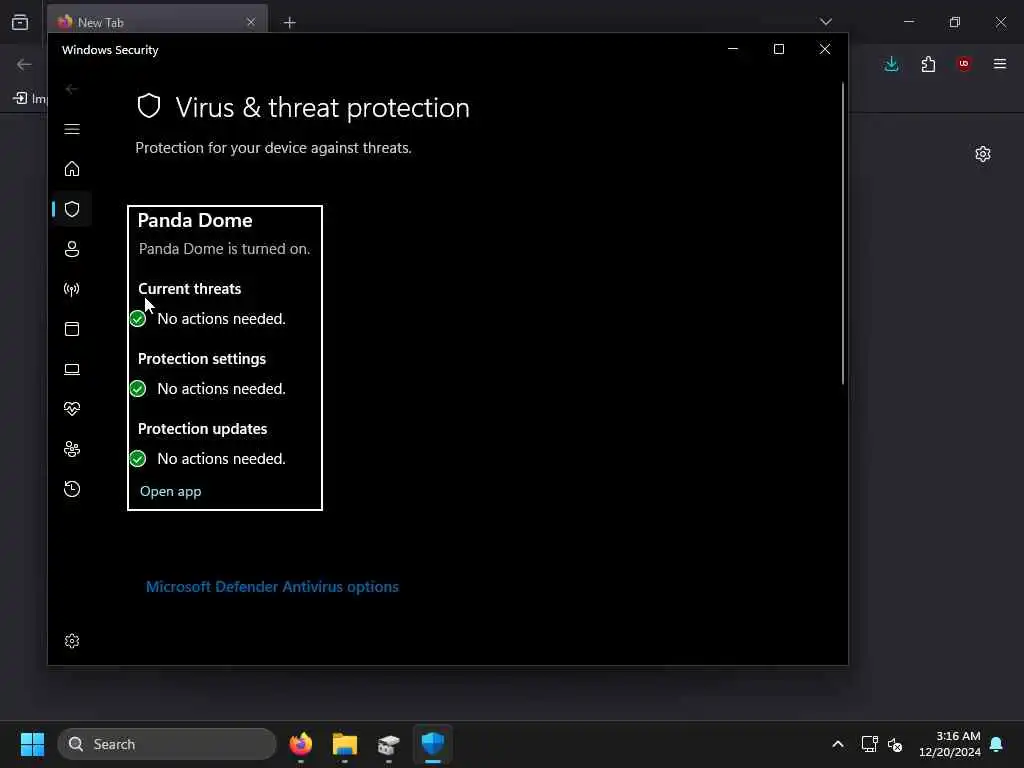Click the Panda Dome heading
1024x768 pixels.
(x=195, y=220)
